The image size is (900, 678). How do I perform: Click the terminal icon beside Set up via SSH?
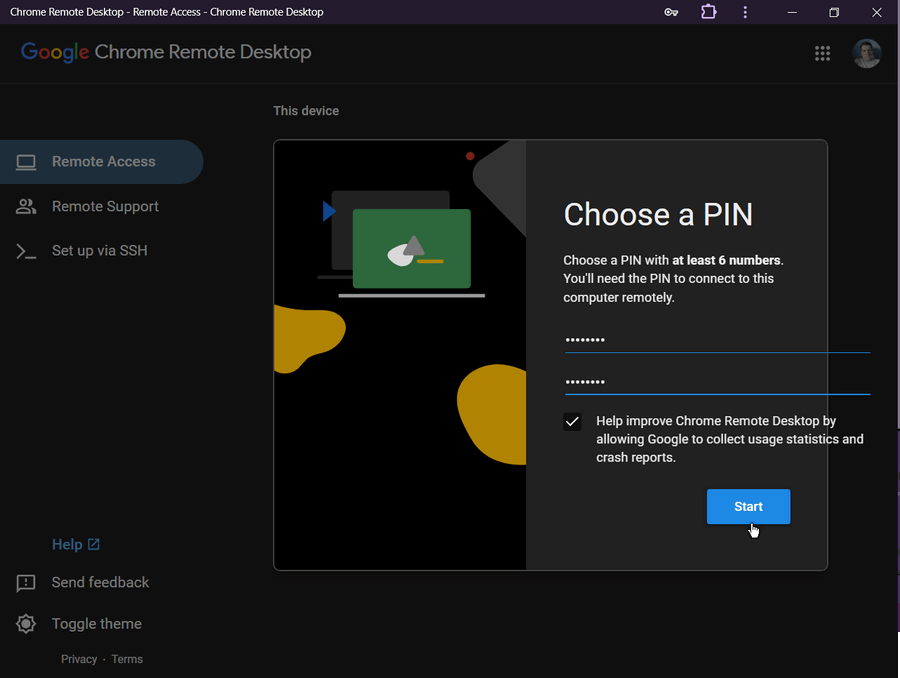26,251
